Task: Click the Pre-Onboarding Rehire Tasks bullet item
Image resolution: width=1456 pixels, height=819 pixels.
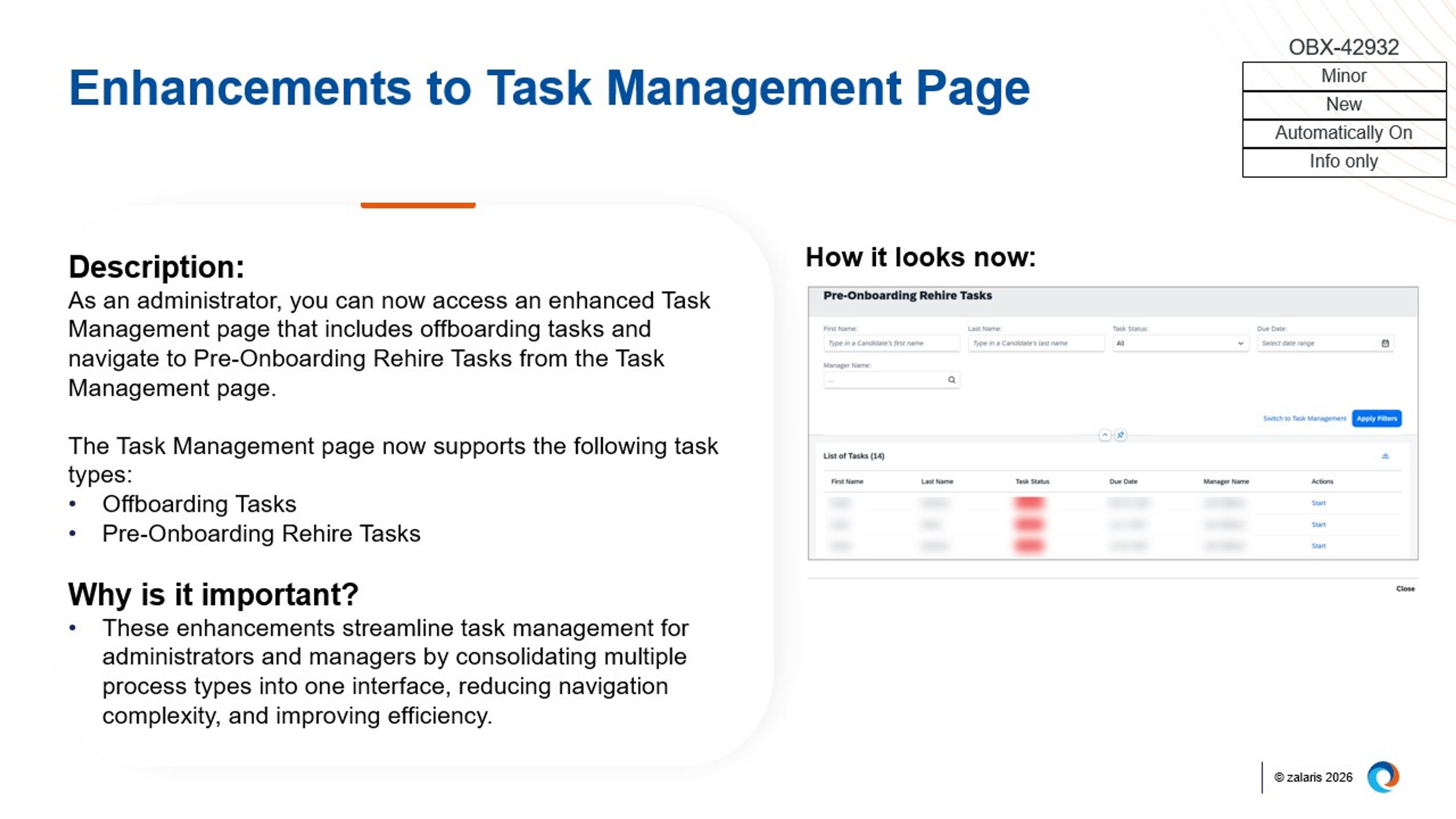Action: tap(261, 533)
